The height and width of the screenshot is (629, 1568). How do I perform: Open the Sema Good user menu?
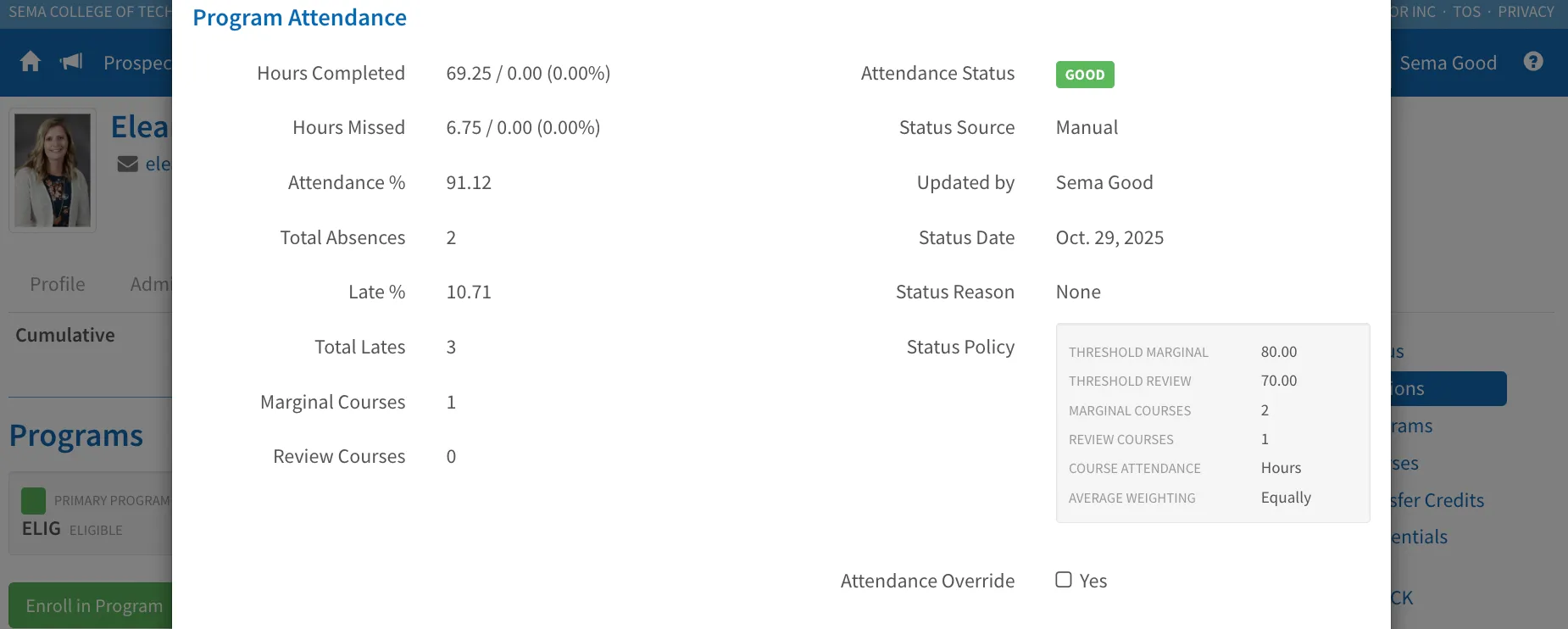tap(1448, 63)
